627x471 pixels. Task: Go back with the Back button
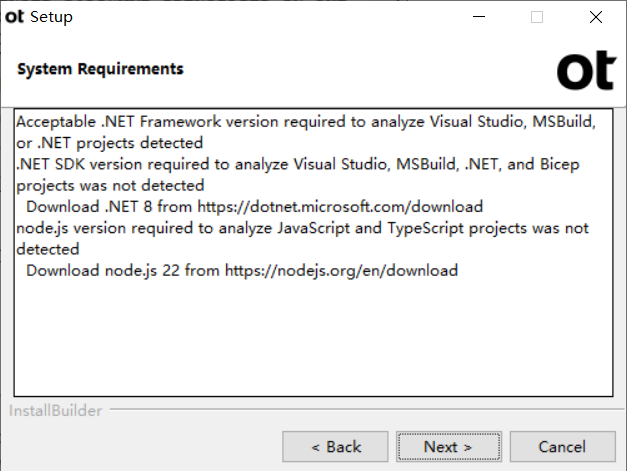[x=335, y=447]
